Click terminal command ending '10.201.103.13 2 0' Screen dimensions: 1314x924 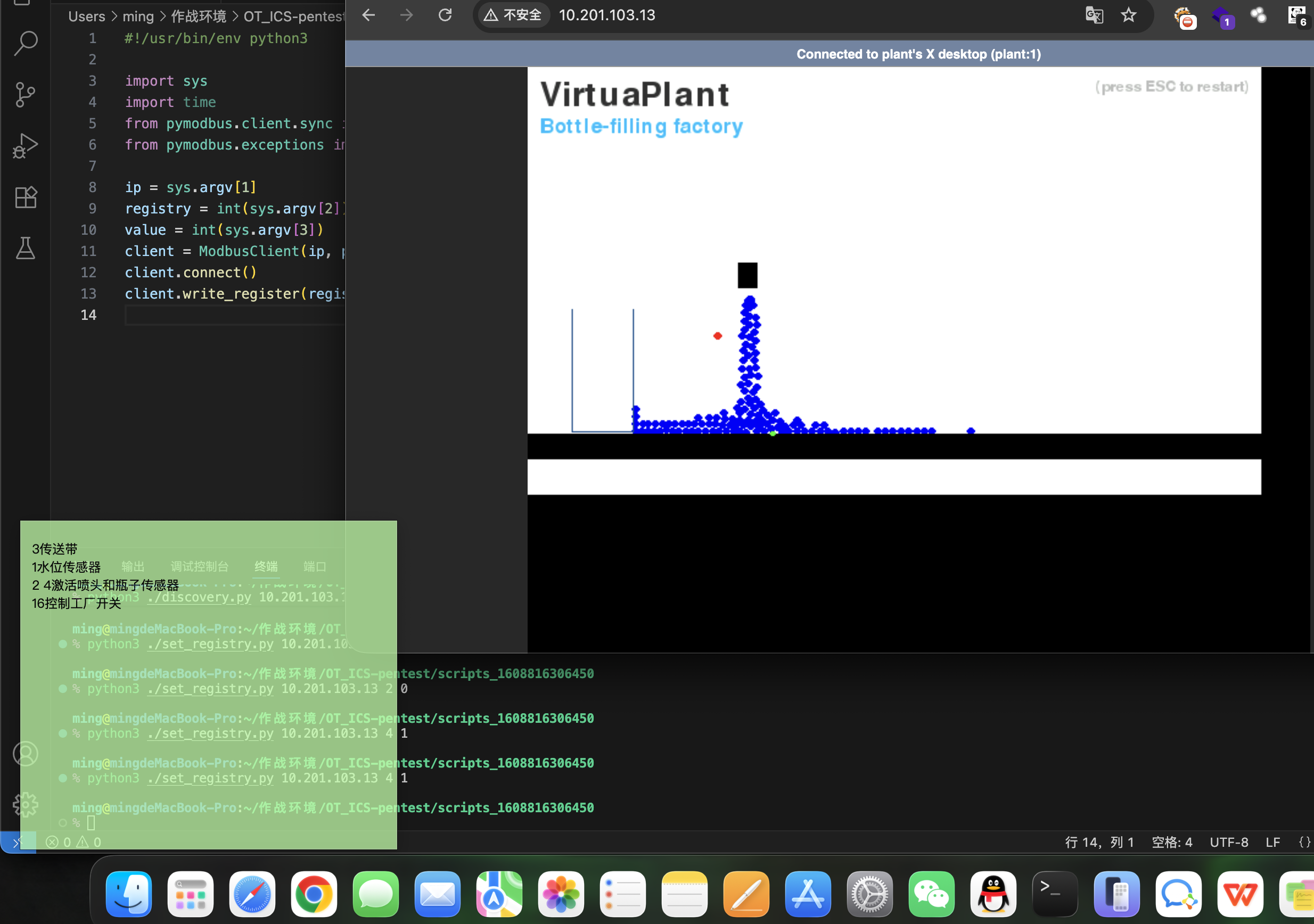tap(247, 688)
